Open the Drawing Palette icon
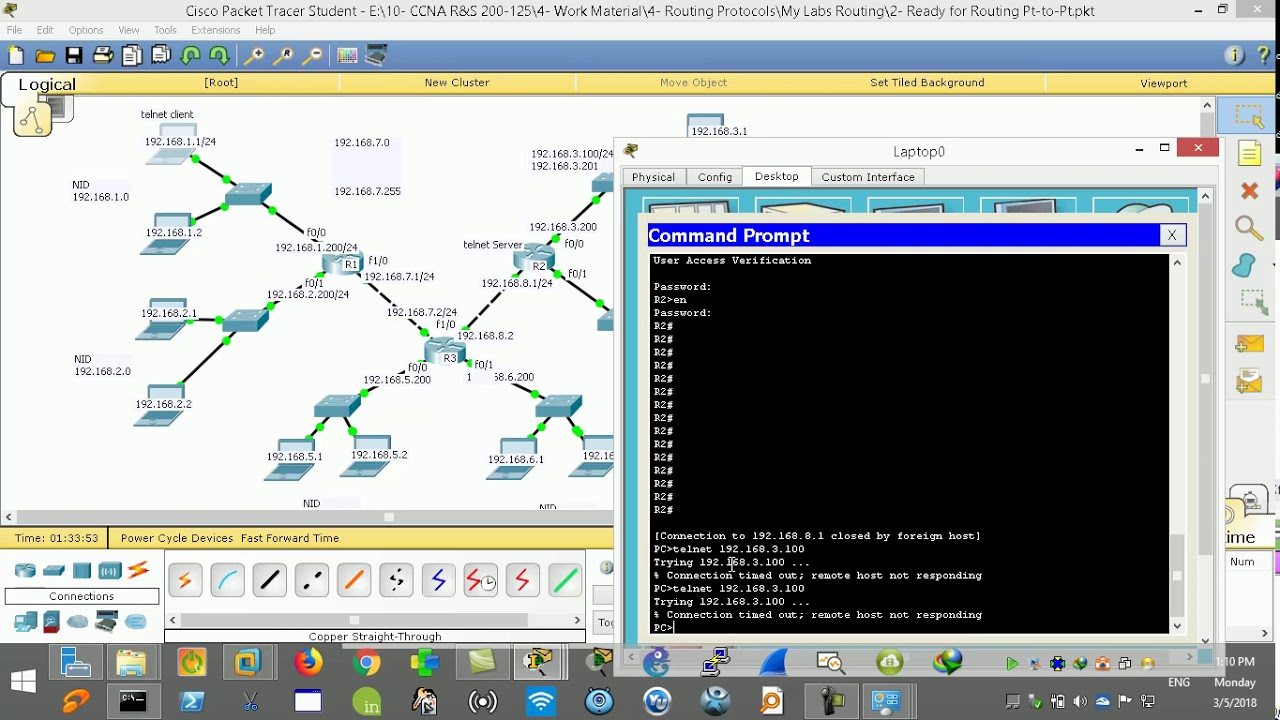The width and height of the screenshot is (1280, 720). pyautogui.click(x=347, y=56)
